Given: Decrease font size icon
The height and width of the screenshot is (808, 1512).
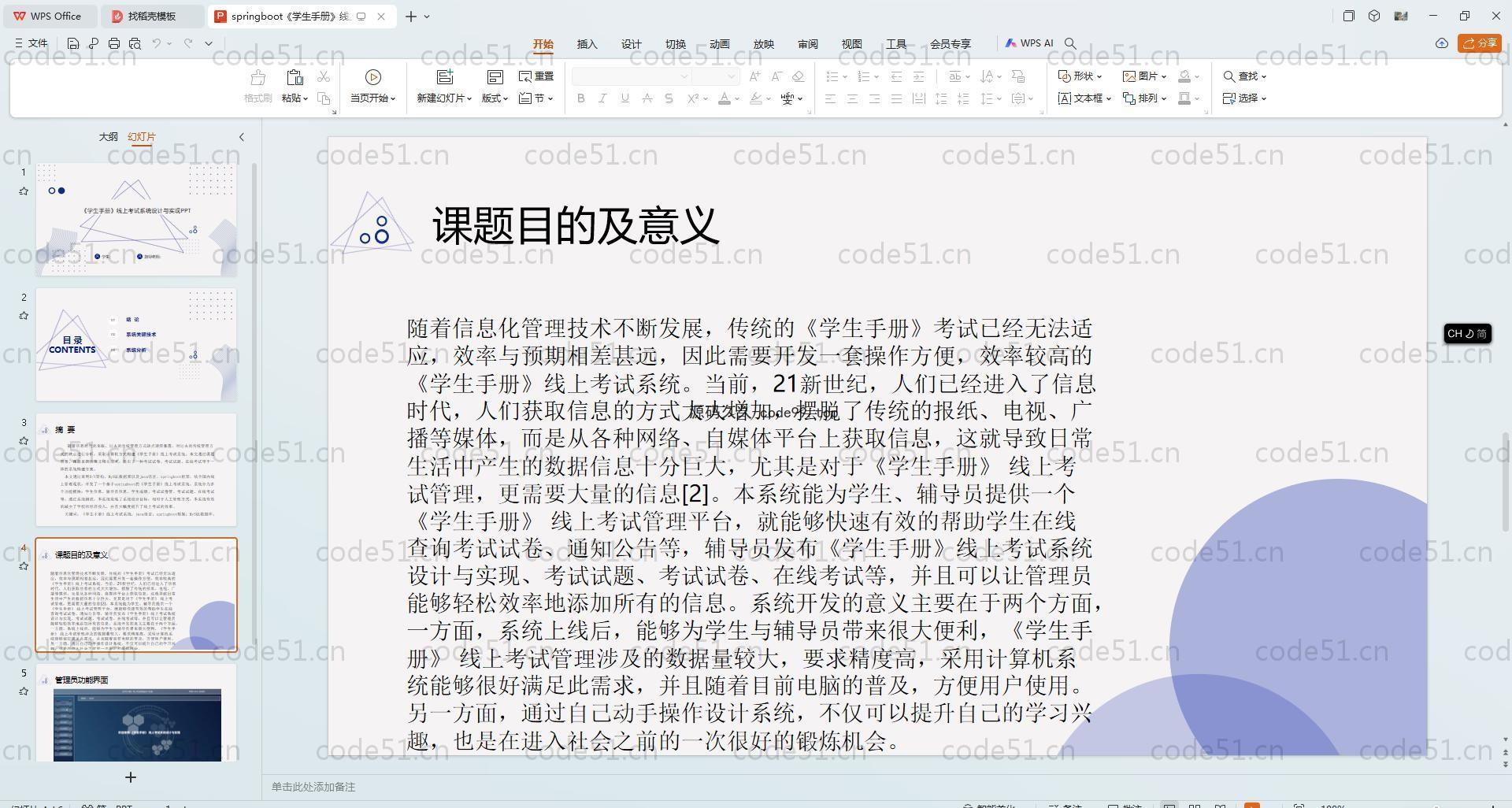Looking at the screenshot, I should [776, 76].
